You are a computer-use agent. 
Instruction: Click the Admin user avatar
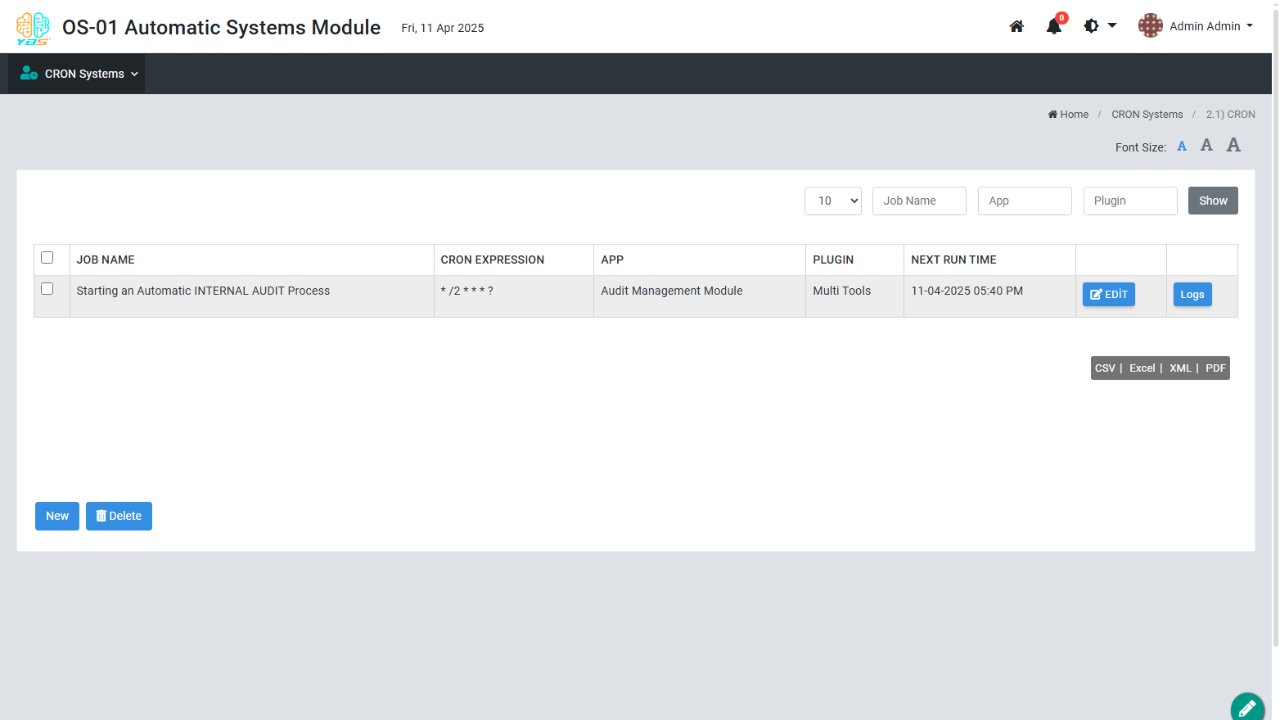[x=1150, y=27]
